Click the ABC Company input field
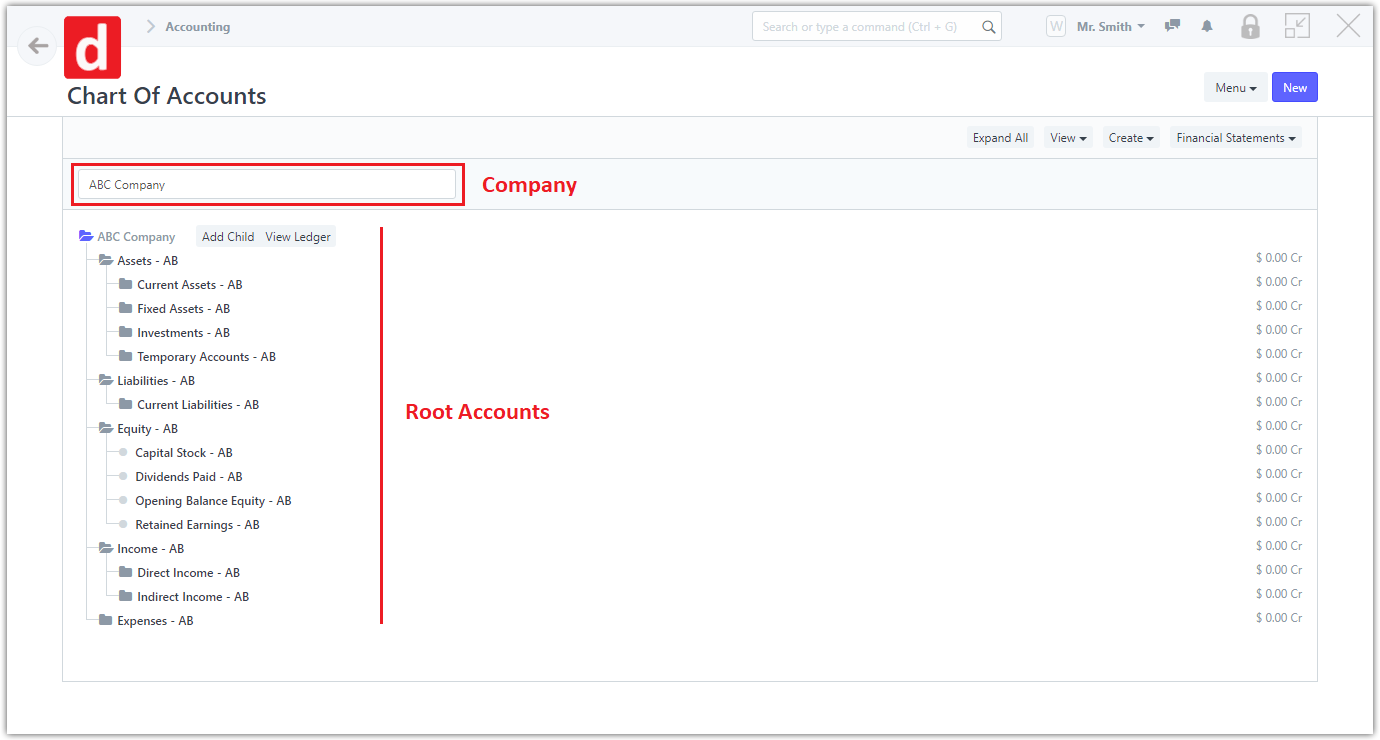 click(267, 185)
